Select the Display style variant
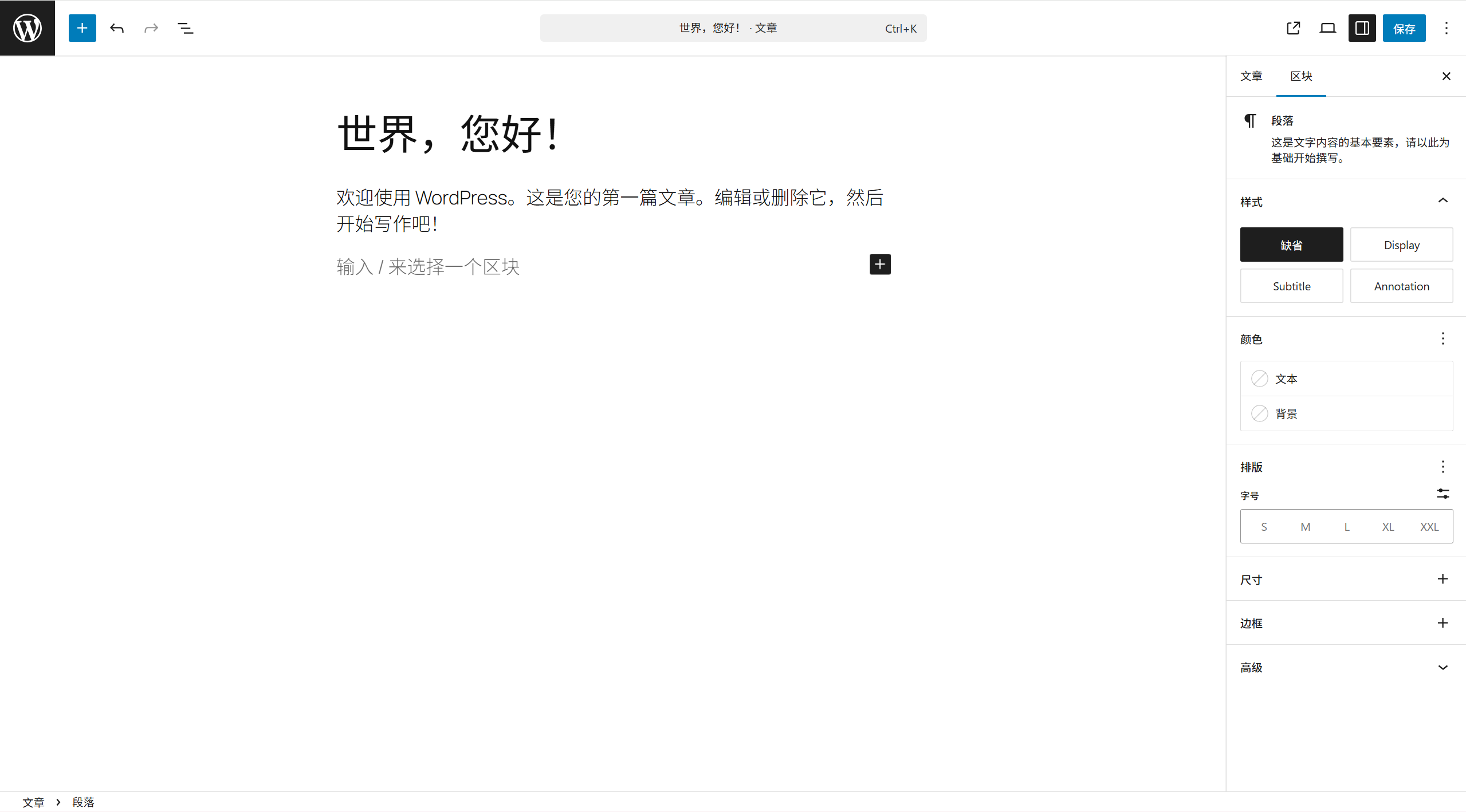The image size is (1466, 812). tap(1401, 245)
